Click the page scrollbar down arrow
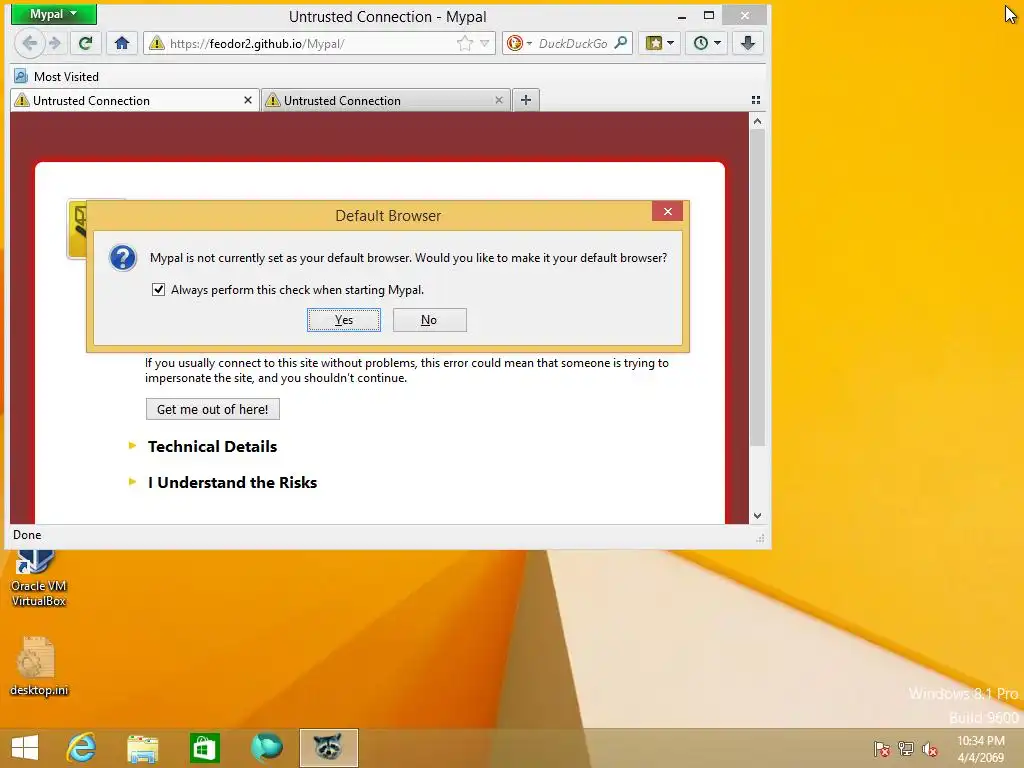The image size is (1024, 768). coord(757,515)
